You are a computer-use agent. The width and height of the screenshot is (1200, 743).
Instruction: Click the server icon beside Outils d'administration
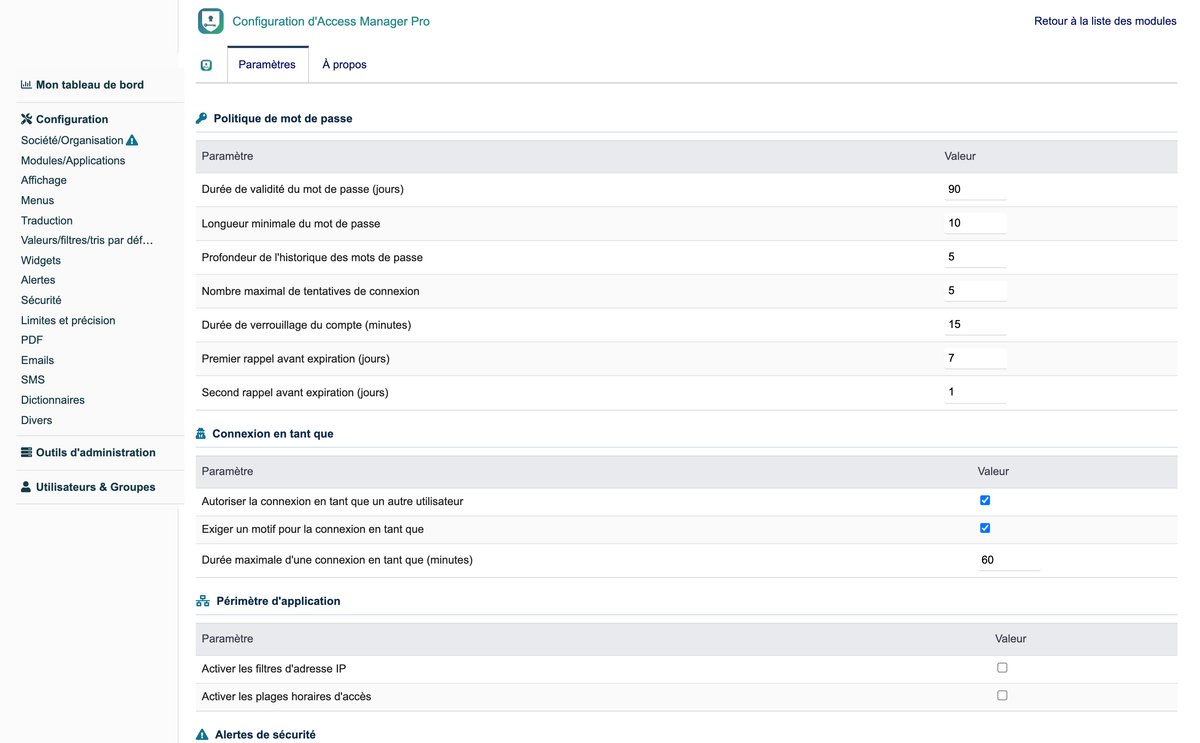26,452
